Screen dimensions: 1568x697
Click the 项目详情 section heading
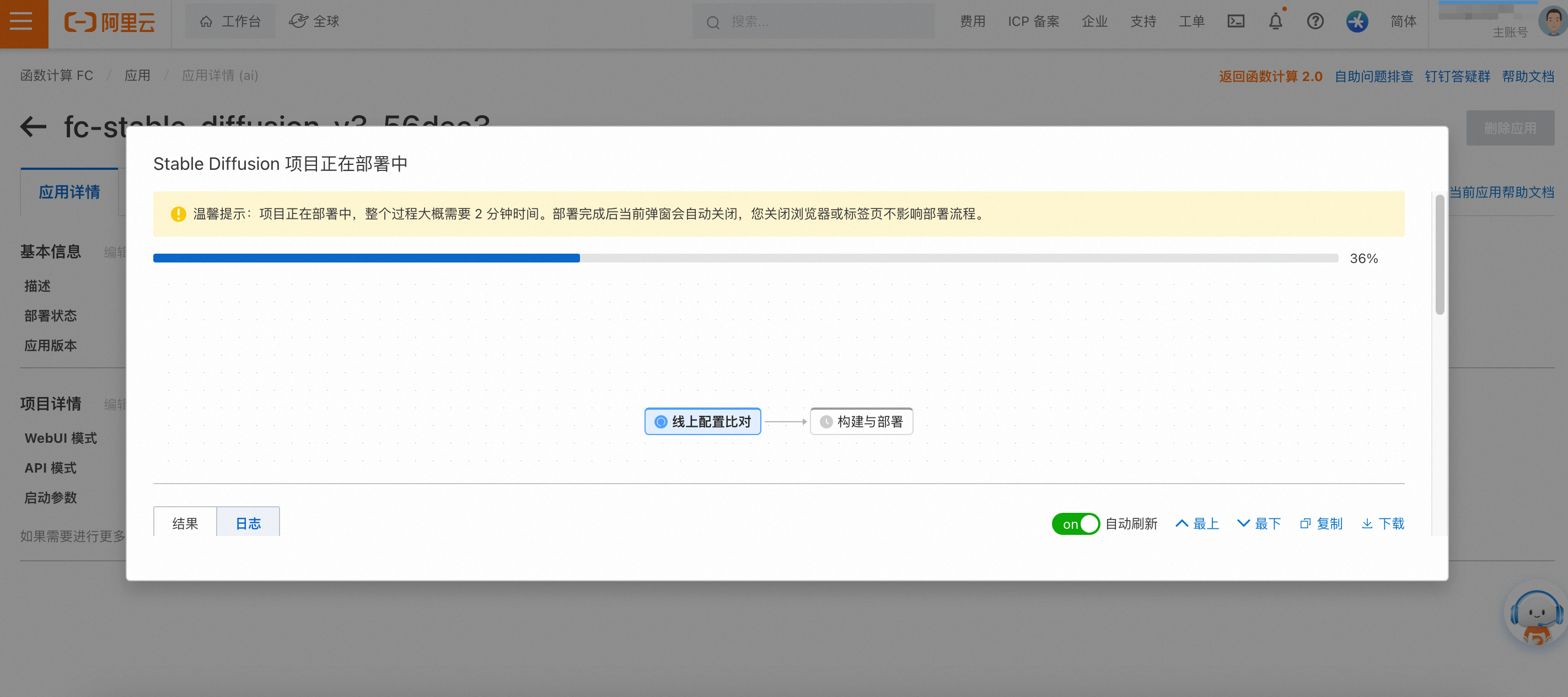click(51, 404)
